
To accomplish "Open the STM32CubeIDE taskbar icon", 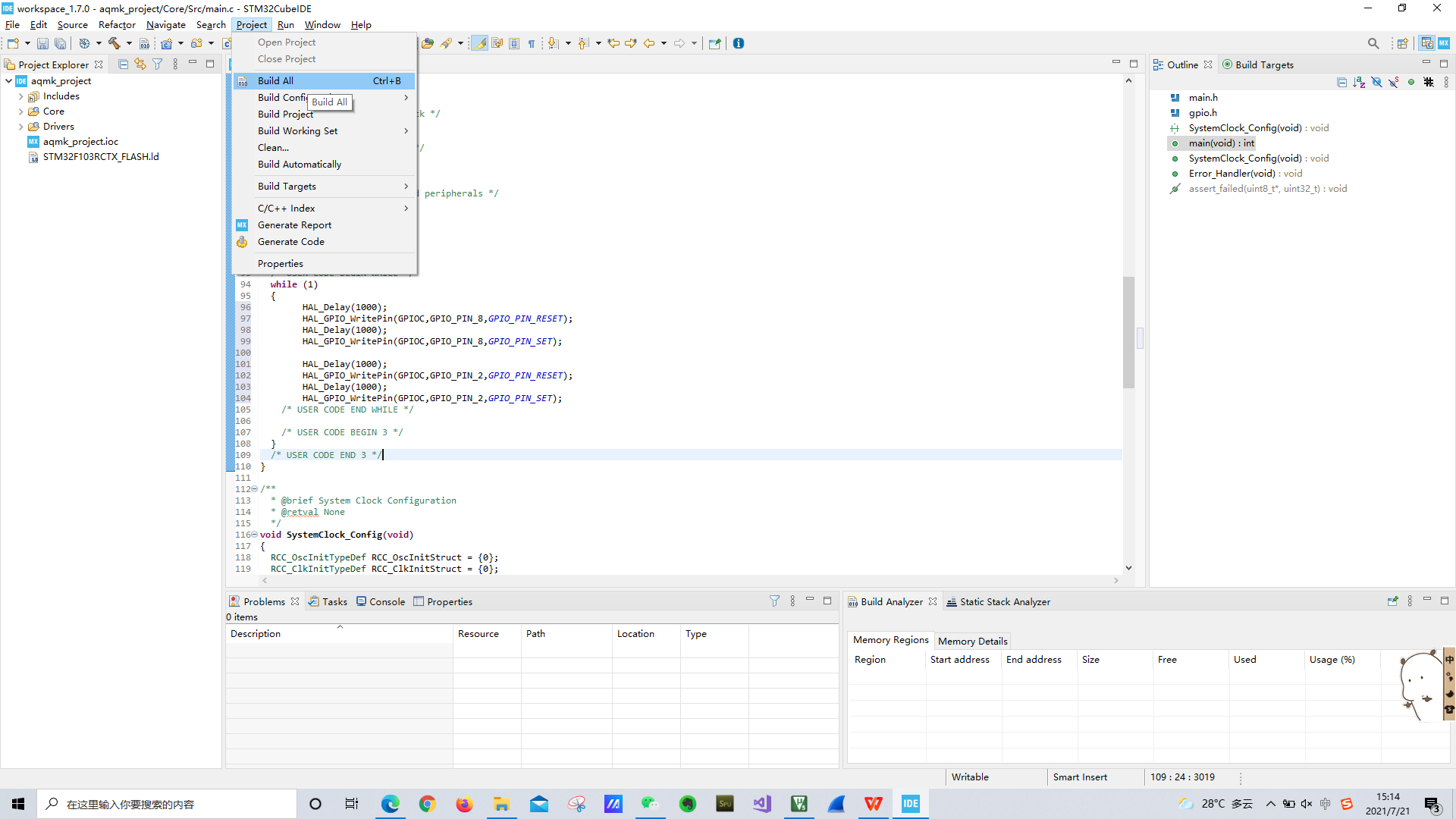I will [x=911, y=804].
